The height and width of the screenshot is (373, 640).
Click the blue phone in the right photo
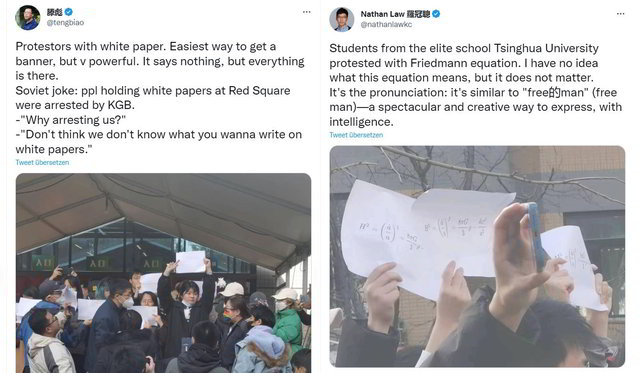click(536, 237)
